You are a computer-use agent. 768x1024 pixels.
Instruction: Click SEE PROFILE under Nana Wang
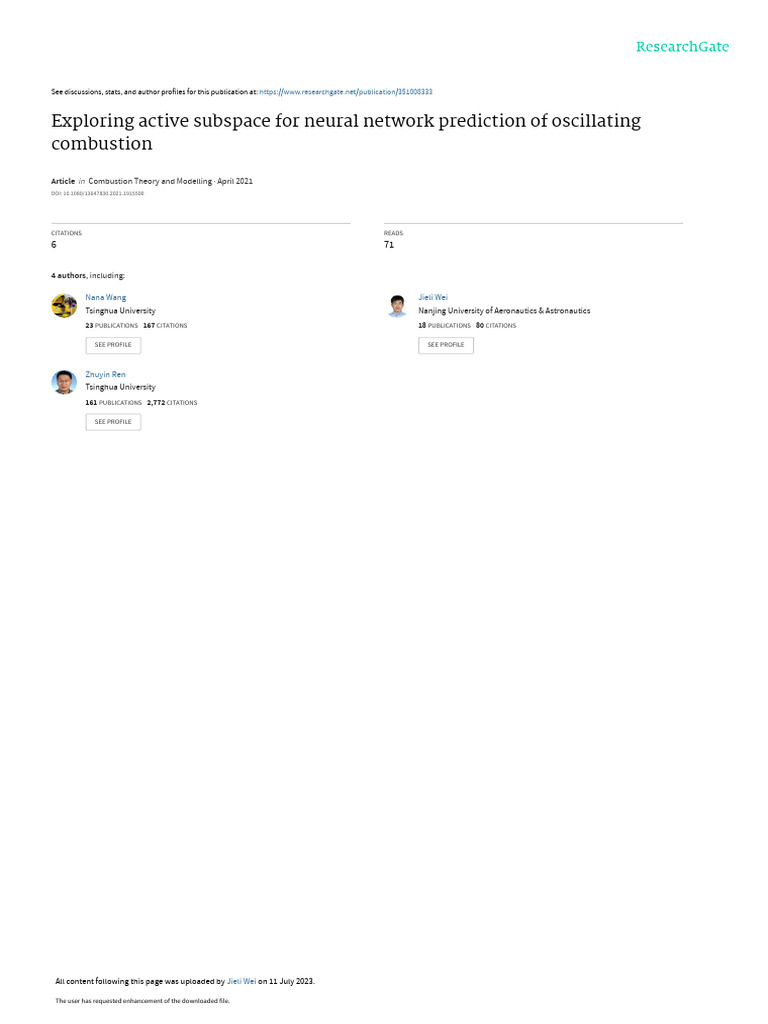tap(113, 345)
